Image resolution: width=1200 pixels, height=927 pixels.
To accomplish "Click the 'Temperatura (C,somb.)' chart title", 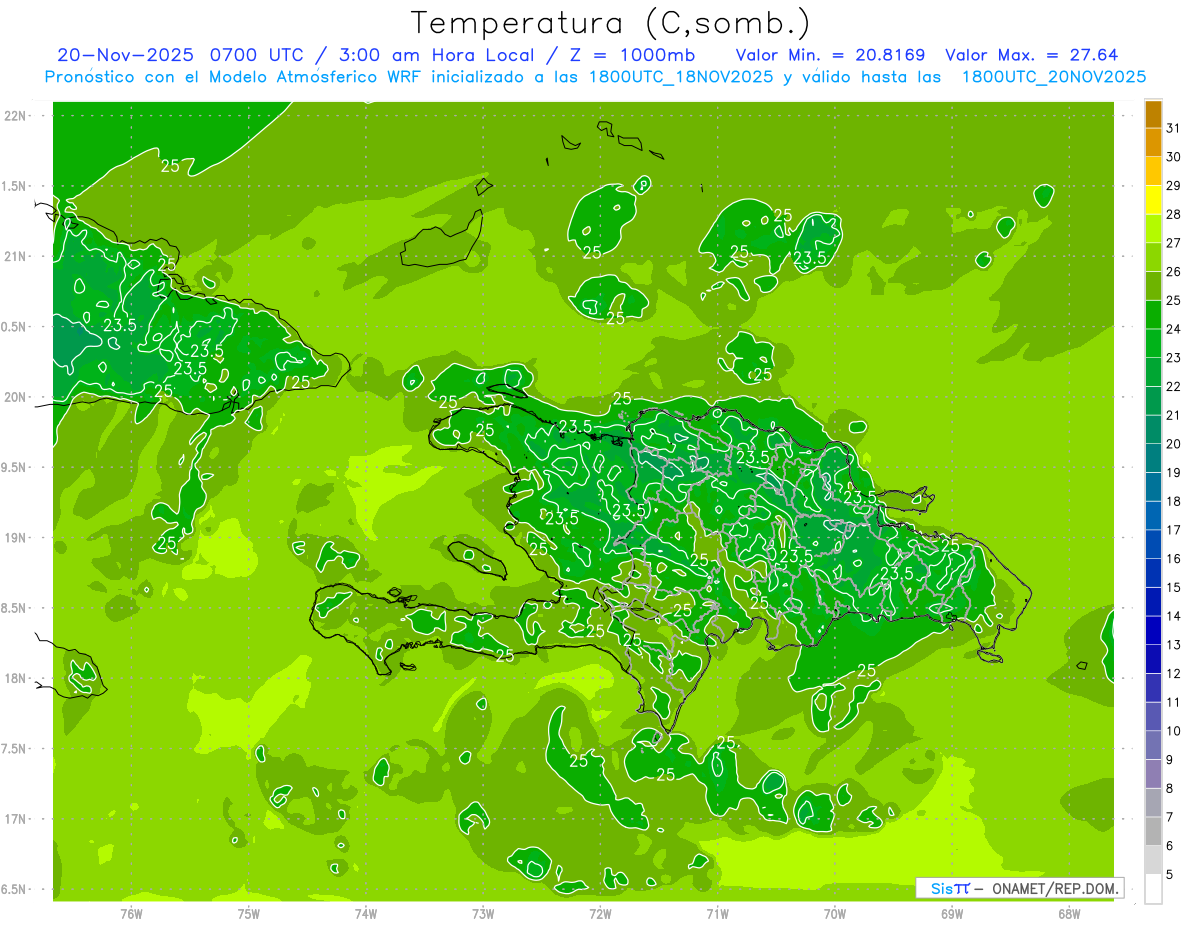I will [610, 23].
